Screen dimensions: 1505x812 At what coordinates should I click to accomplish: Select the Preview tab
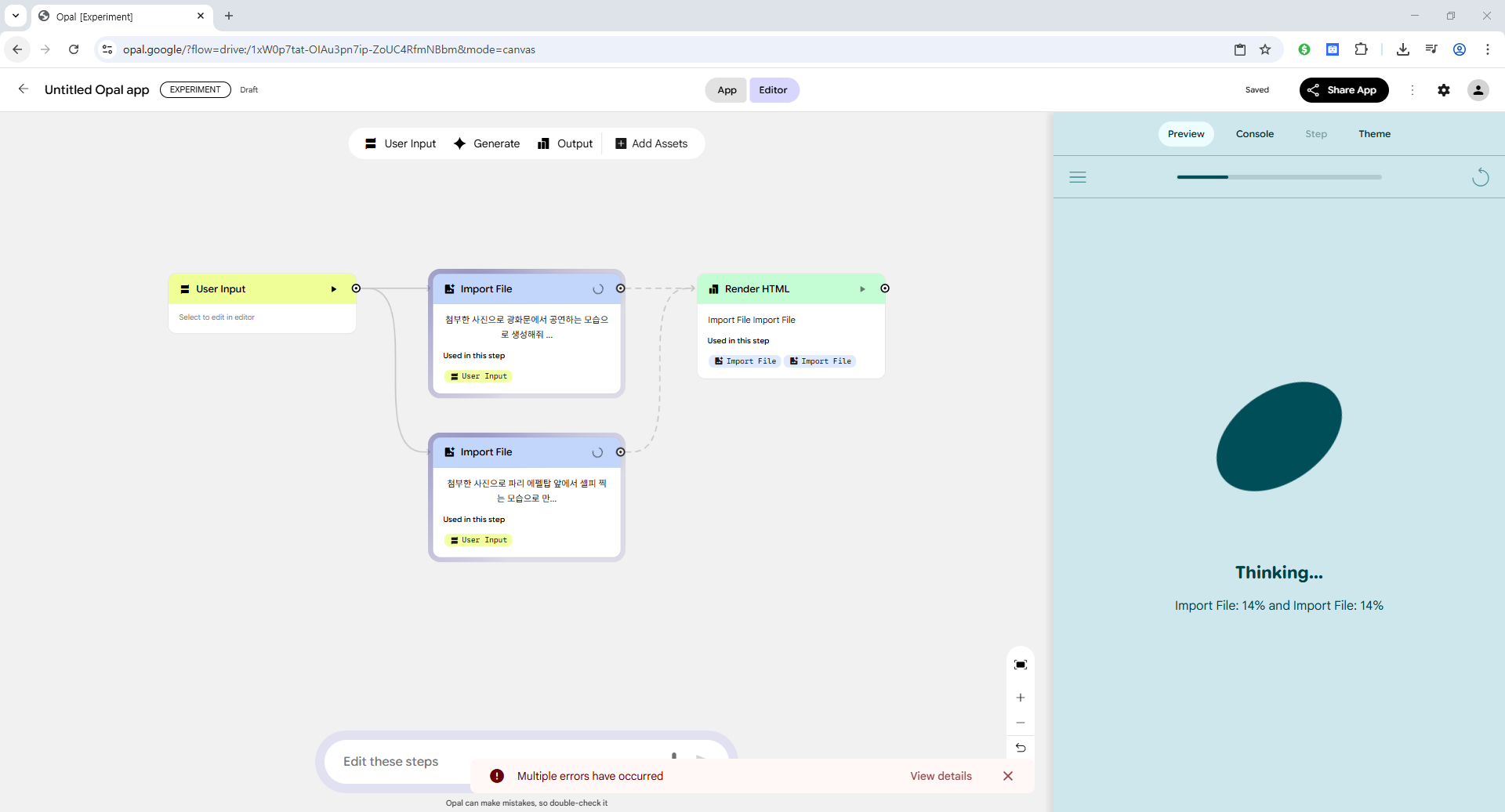click(x=1186, y=134)
